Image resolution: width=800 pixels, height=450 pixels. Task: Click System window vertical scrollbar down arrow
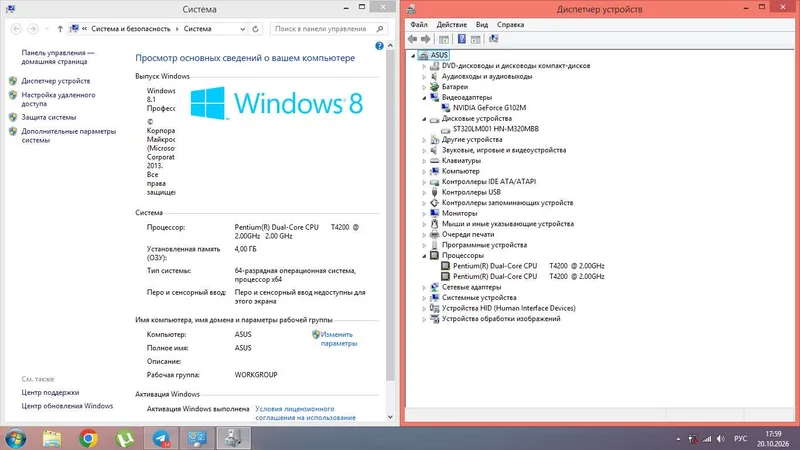[x=390, y=417]
